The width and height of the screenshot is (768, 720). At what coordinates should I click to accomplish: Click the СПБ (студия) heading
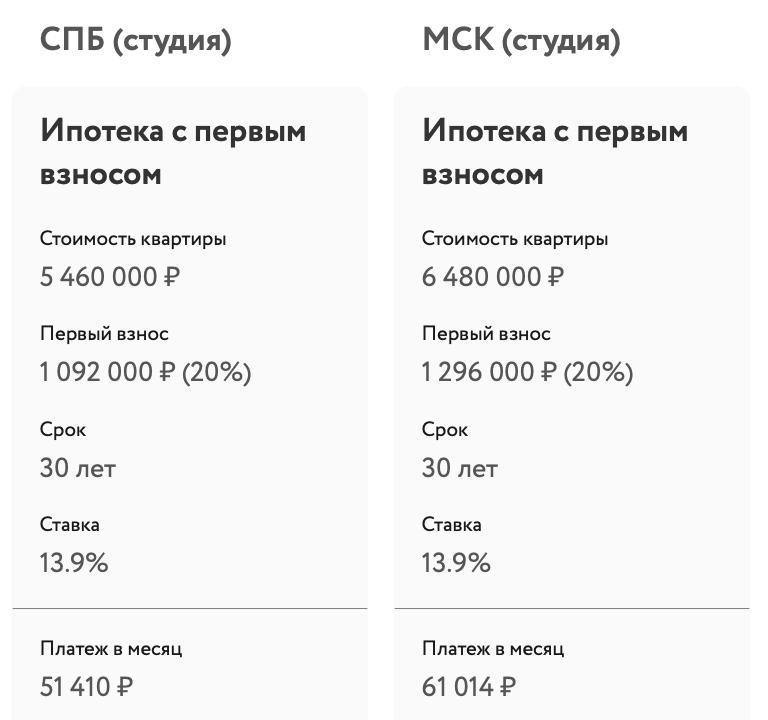(136, 40)
